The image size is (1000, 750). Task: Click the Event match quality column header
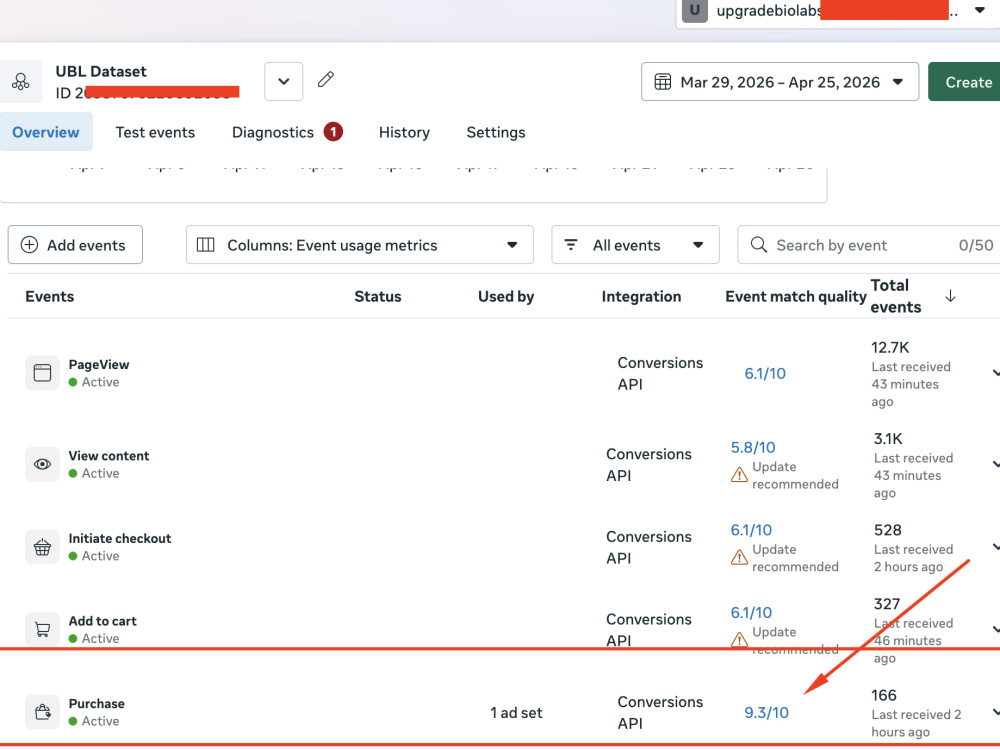tap(796, 296)
